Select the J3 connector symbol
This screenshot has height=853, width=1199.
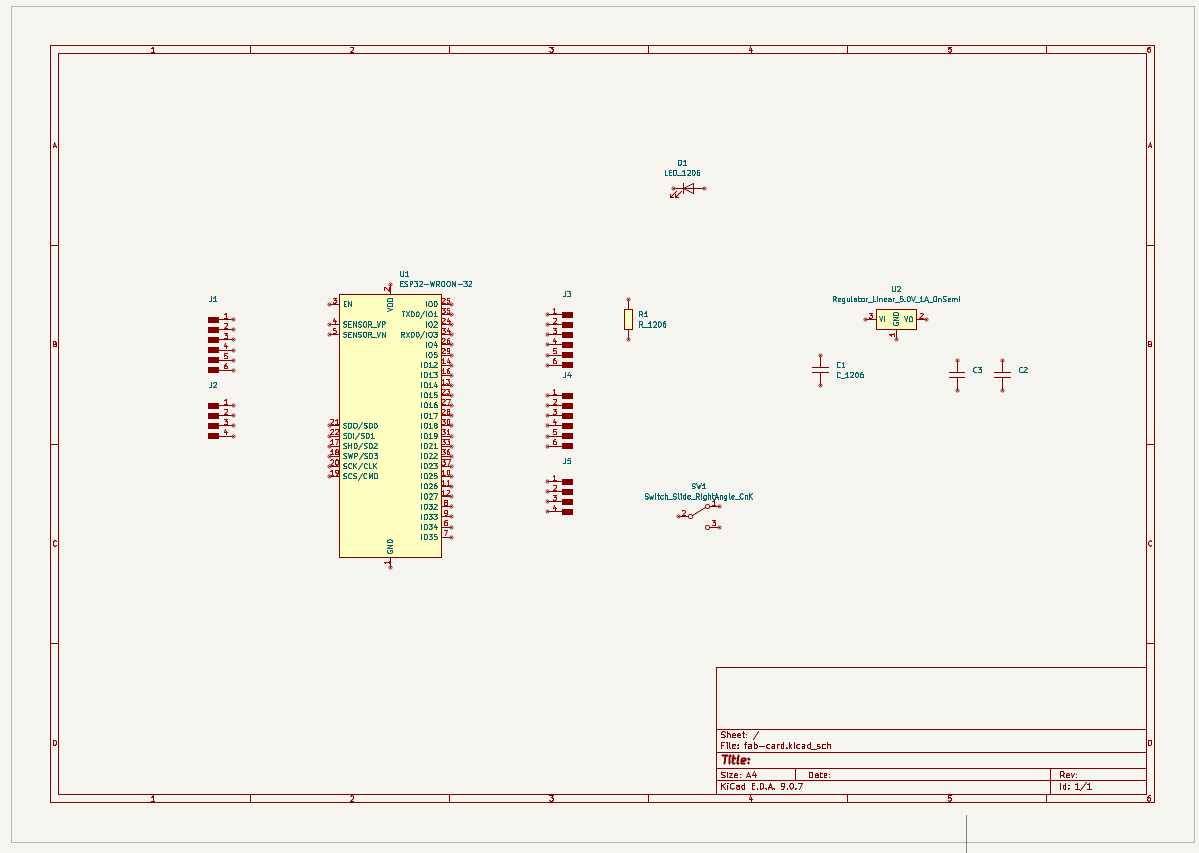point(560,339)
